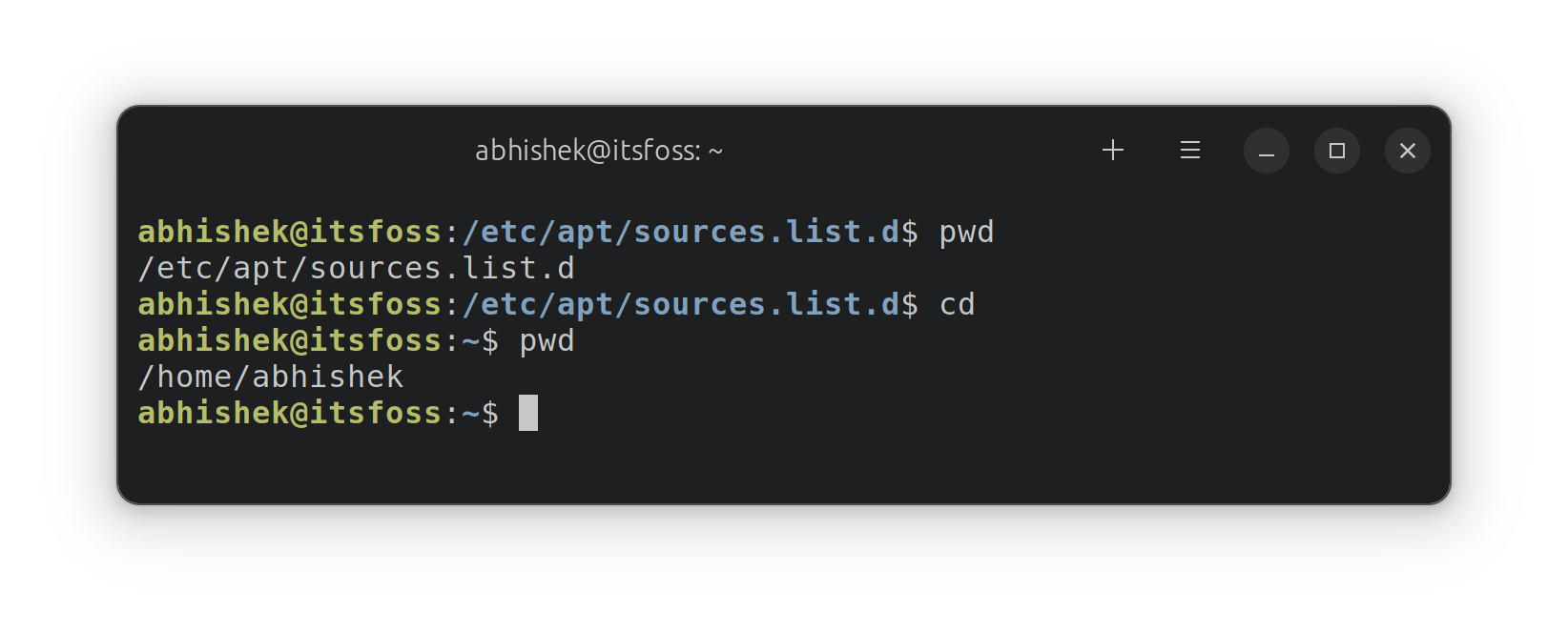
Task: Click the blue path before the cd command
Action: tap(680, 305)
